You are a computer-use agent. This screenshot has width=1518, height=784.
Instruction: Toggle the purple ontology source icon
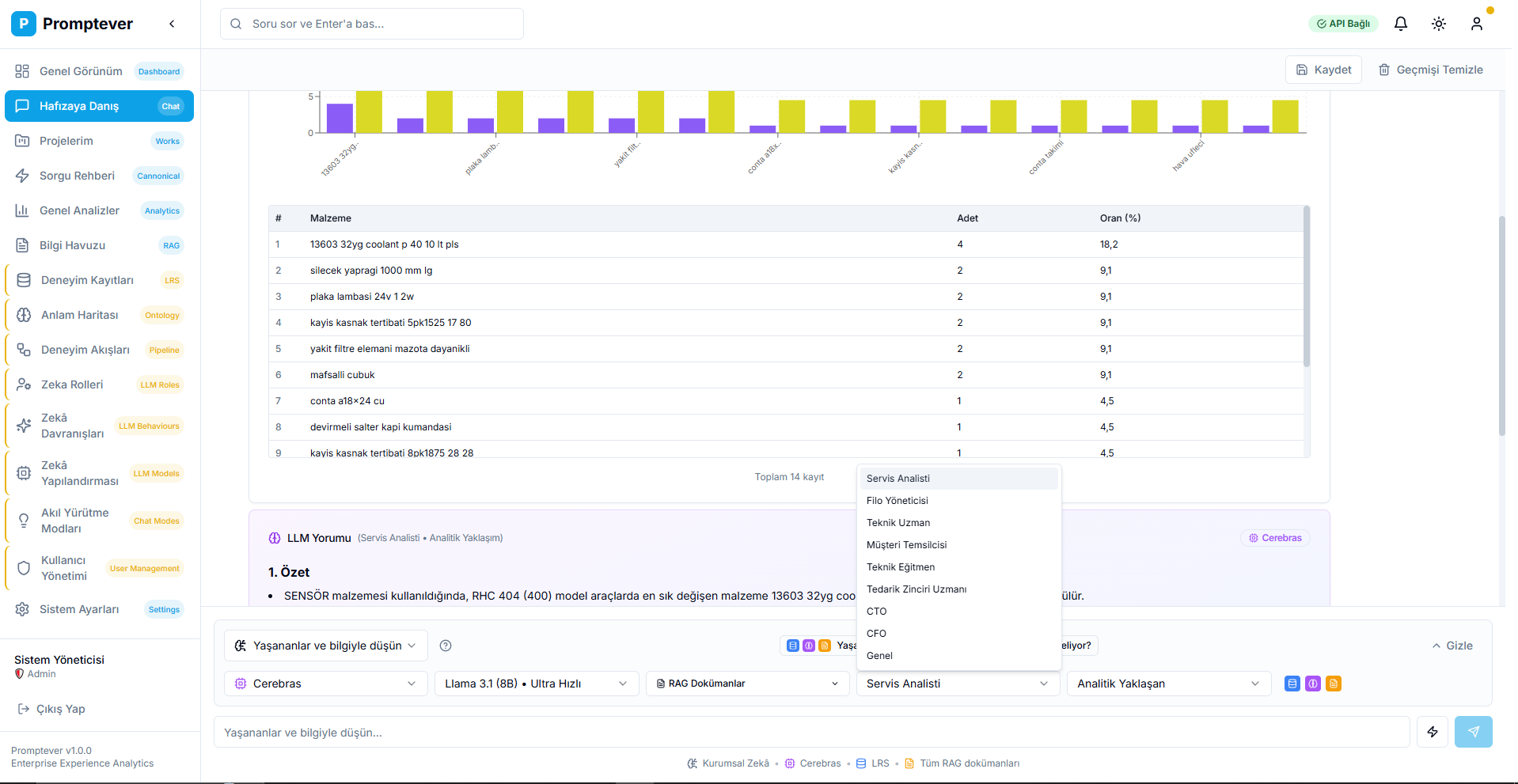1312,684
